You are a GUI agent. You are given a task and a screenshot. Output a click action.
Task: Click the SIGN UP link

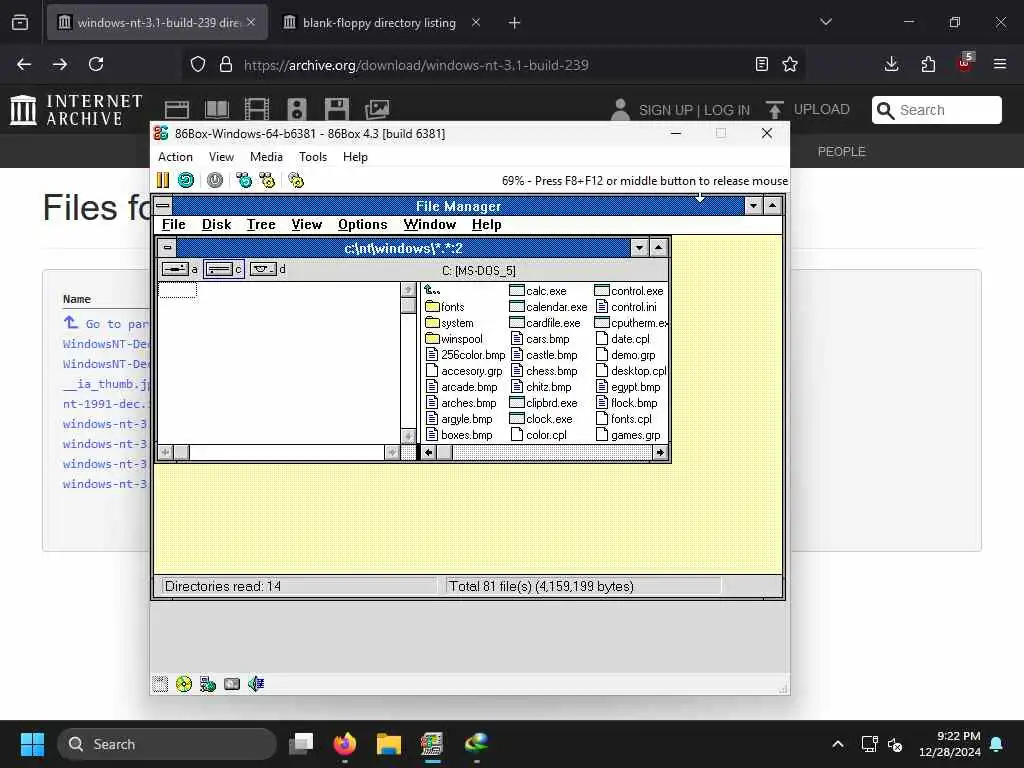coord(666,110)
